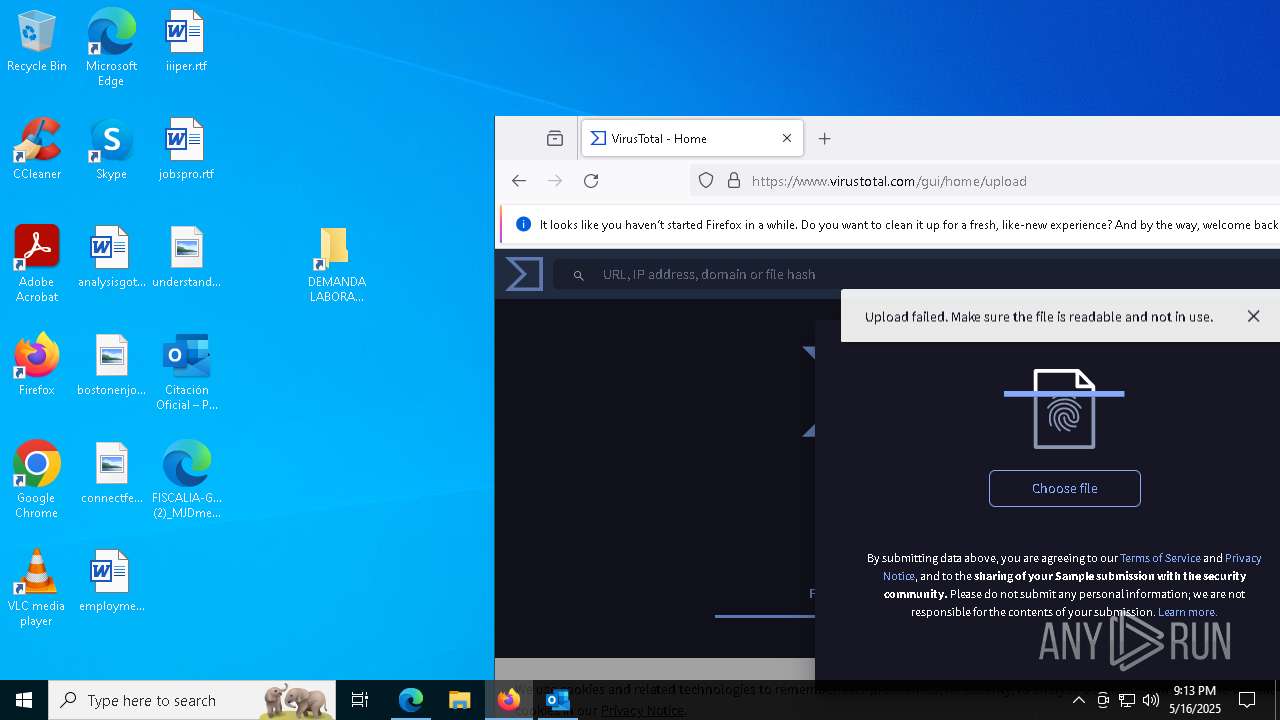Select the DEMANDA LABORA folder on desktop
This screenshot has height=720, width=1280.
point(336,264)
